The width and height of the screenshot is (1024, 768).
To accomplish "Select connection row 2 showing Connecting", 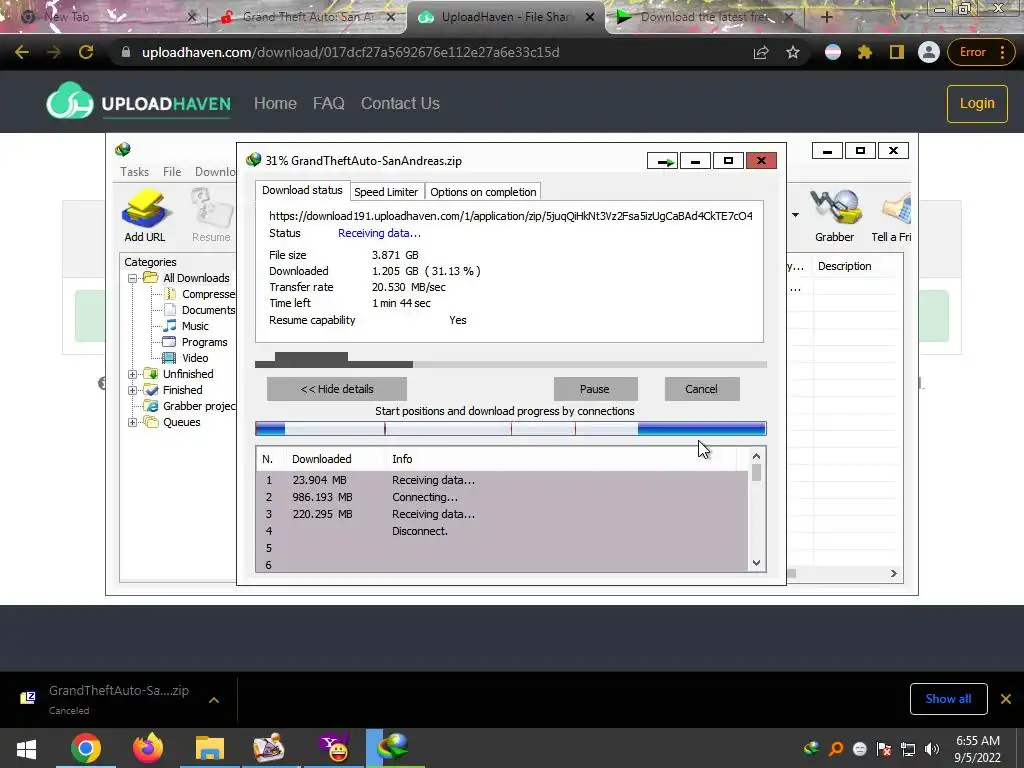I will [503, 497].
